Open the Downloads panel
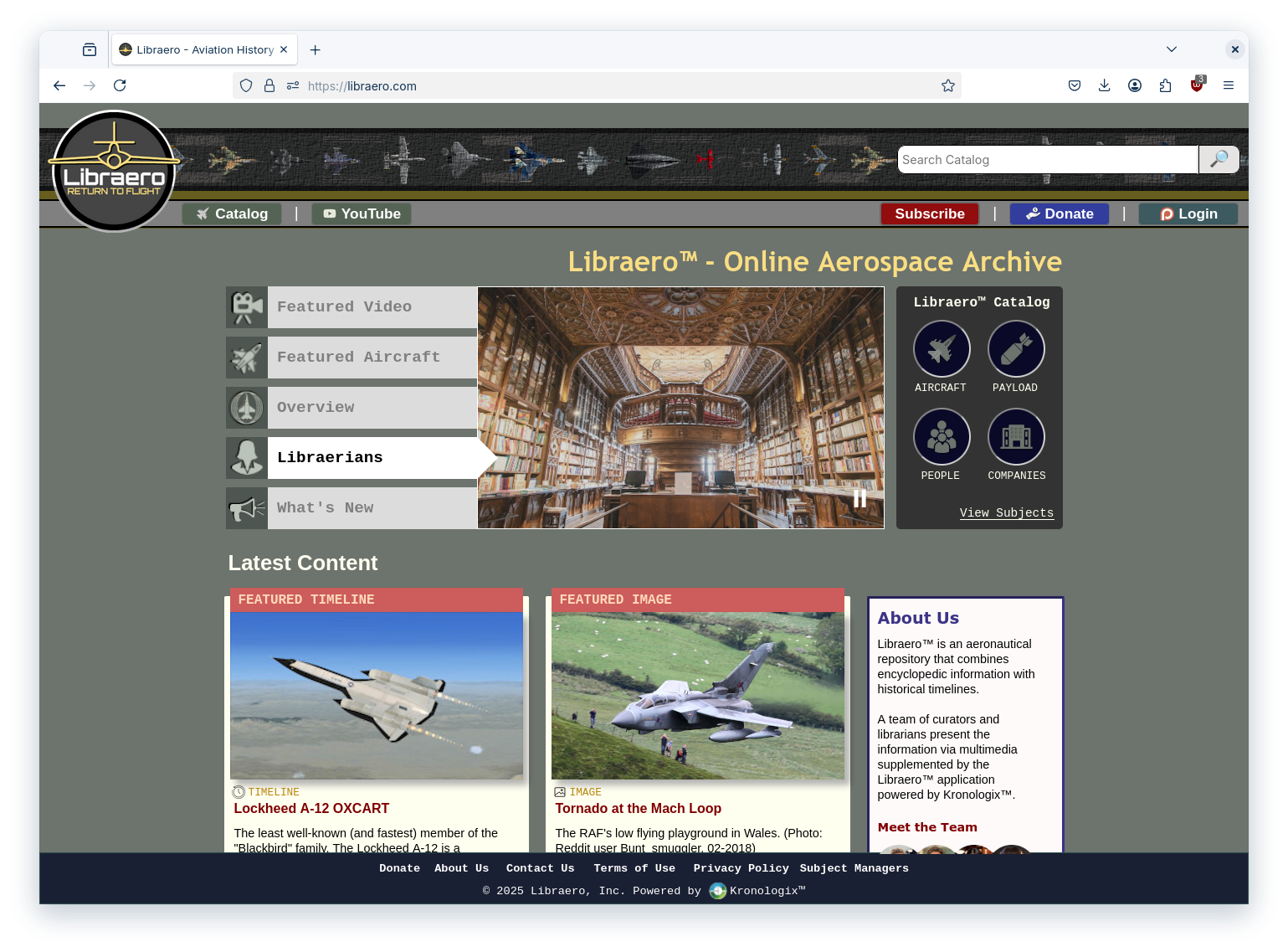The image size is (1288, 952). point(1105,85)
